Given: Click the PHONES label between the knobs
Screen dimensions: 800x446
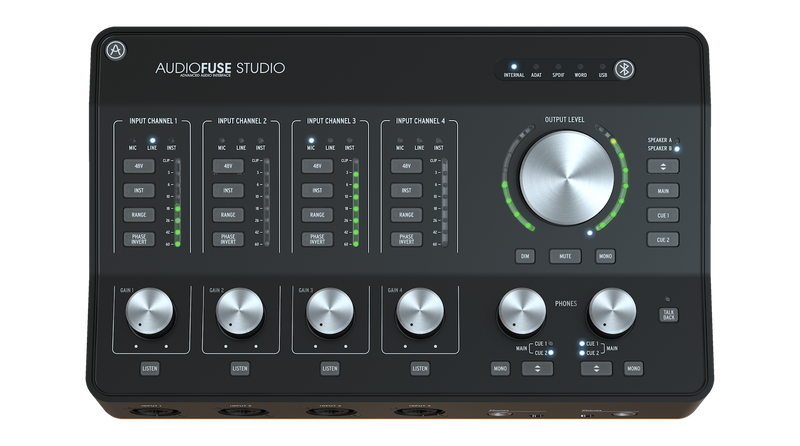Looking at the screenshot, I should coord(566,304).
